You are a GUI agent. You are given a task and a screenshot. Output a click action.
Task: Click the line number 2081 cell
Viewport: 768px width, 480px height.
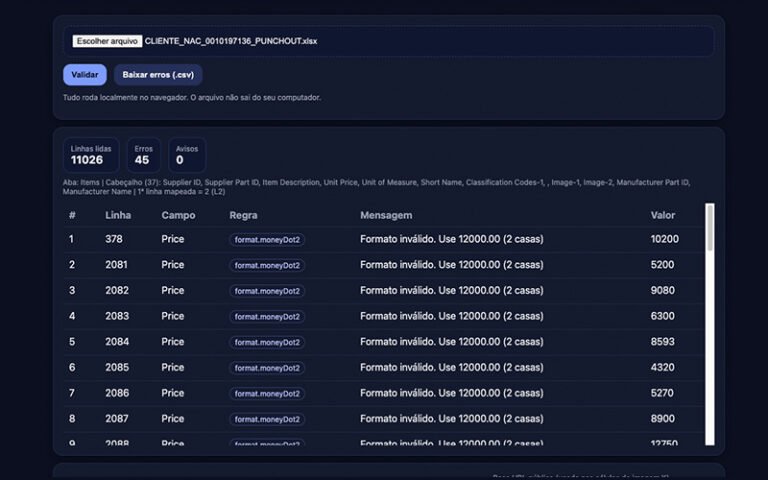pos(116,265)
